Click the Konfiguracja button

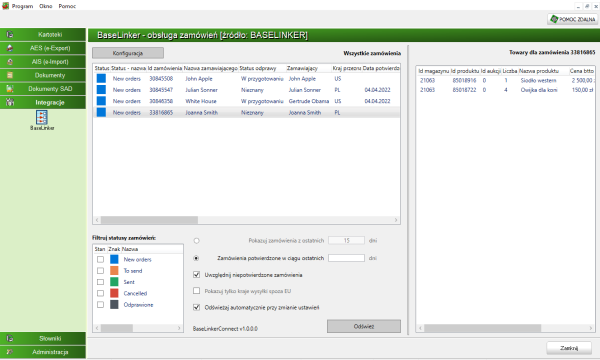[128, 53]
